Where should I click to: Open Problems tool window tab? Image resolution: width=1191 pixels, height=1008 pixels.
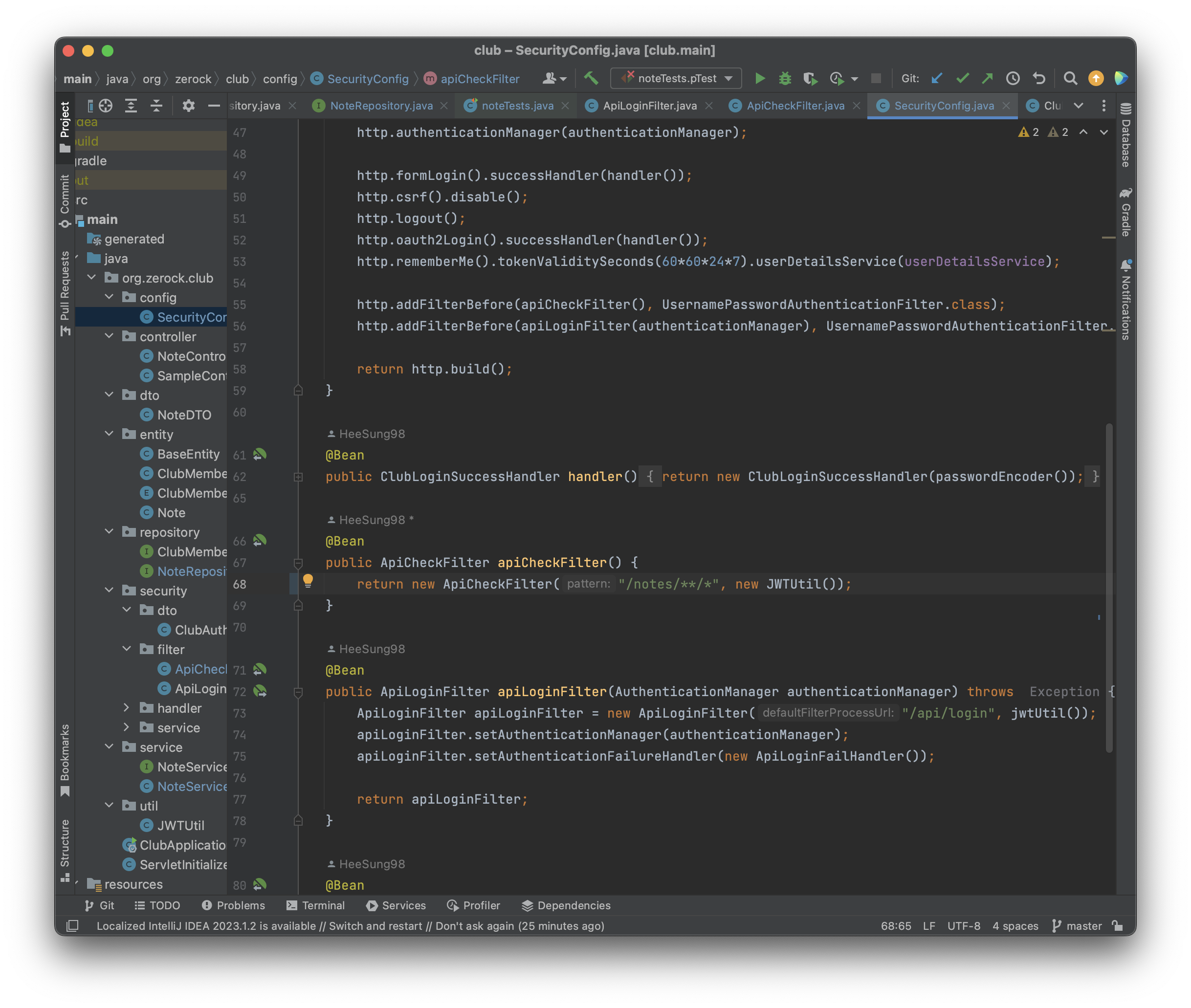(x=233, y=905)
